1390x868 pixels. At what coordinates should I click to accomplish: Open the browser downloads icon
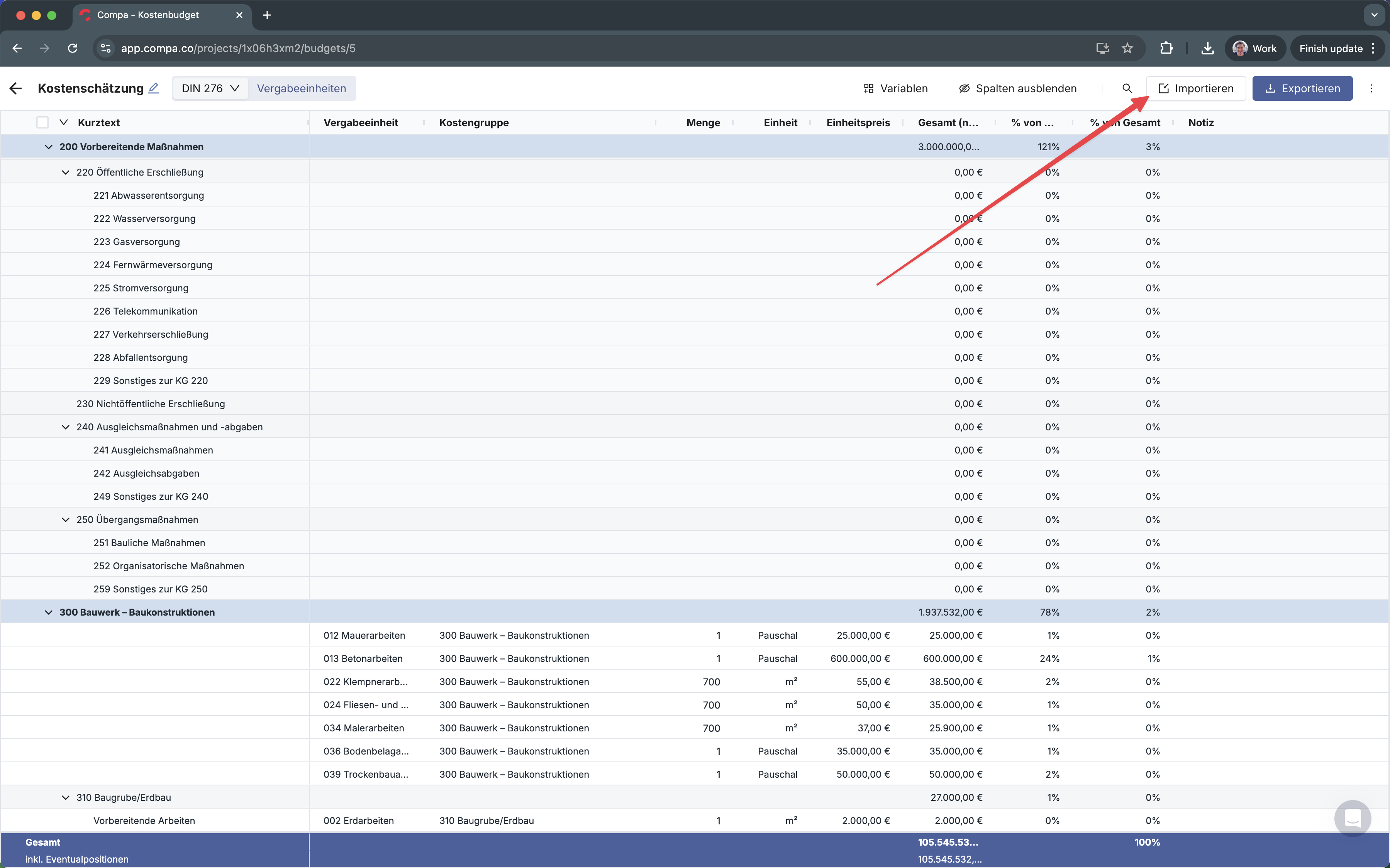[1207, 48]
